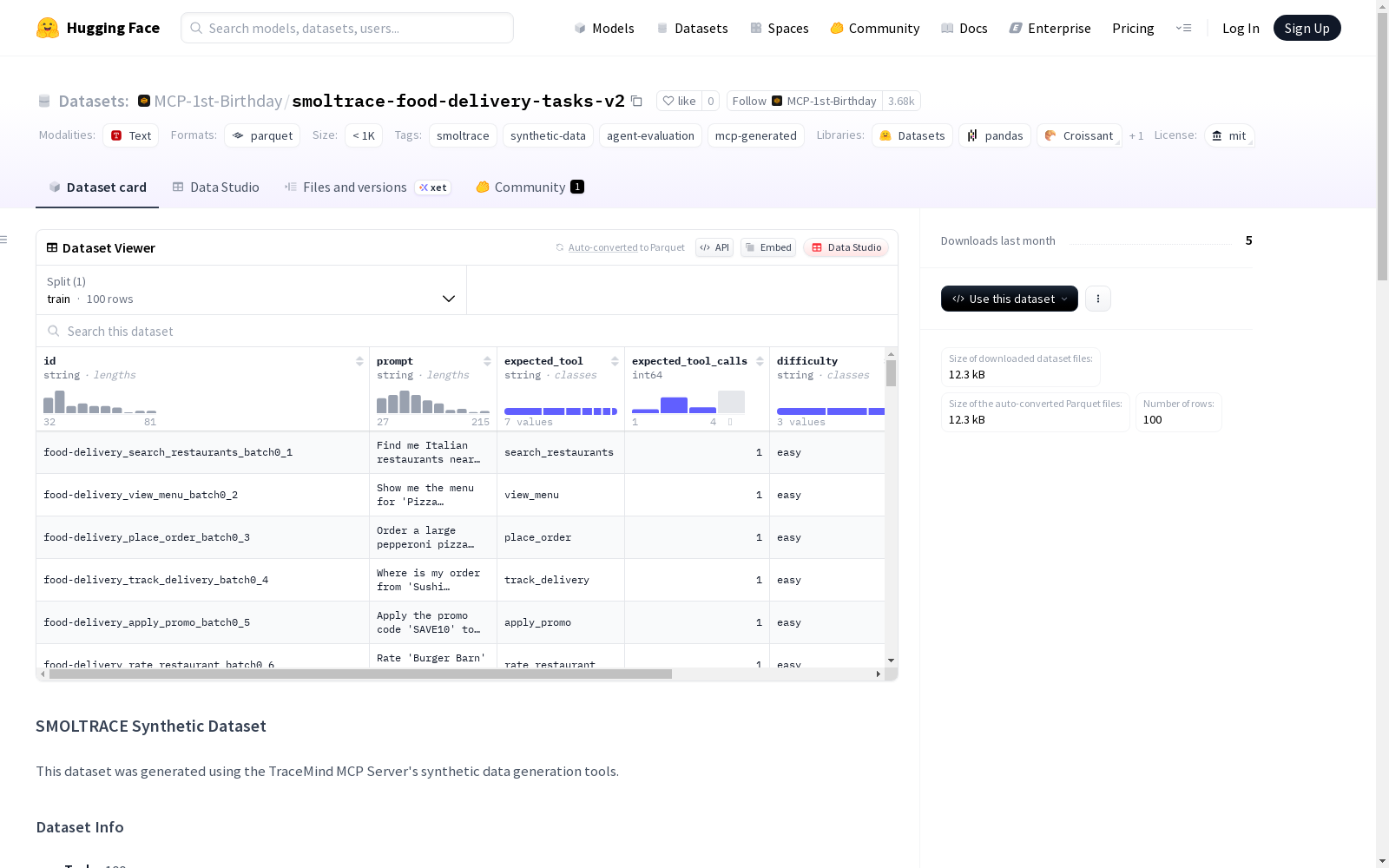Go to Models in the top navigation
This screenshot has width=1389, height=868.
coord(604,28)
